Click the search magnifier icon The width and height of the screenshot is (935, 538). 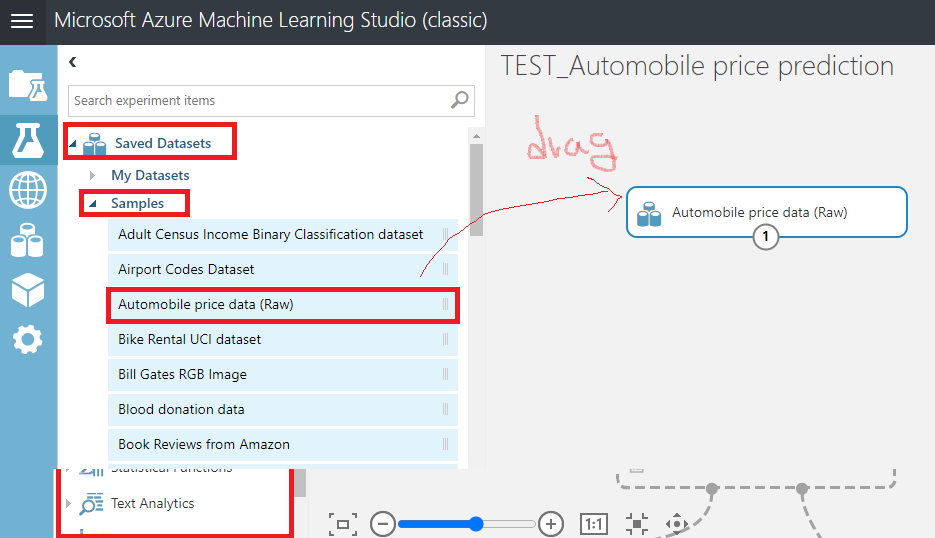click(x=459, y=100)
